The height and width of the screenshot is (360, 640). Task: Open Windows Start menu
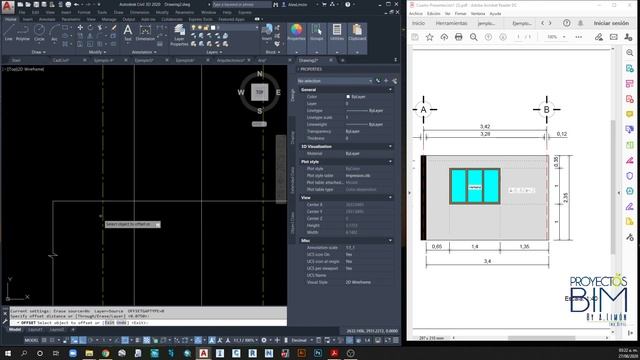point(7,353)
